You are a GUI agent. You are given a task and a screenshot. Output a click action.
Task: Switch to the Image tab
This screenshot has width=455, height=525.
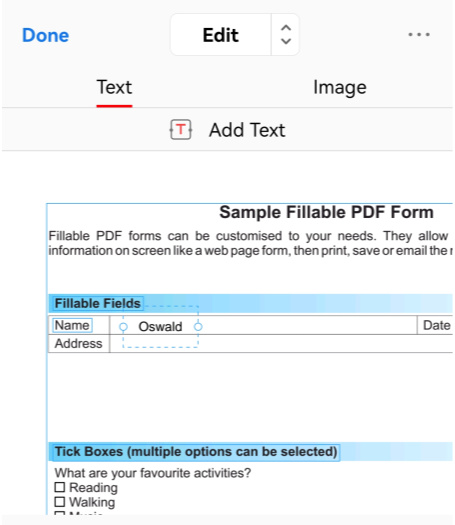[339, 88]
